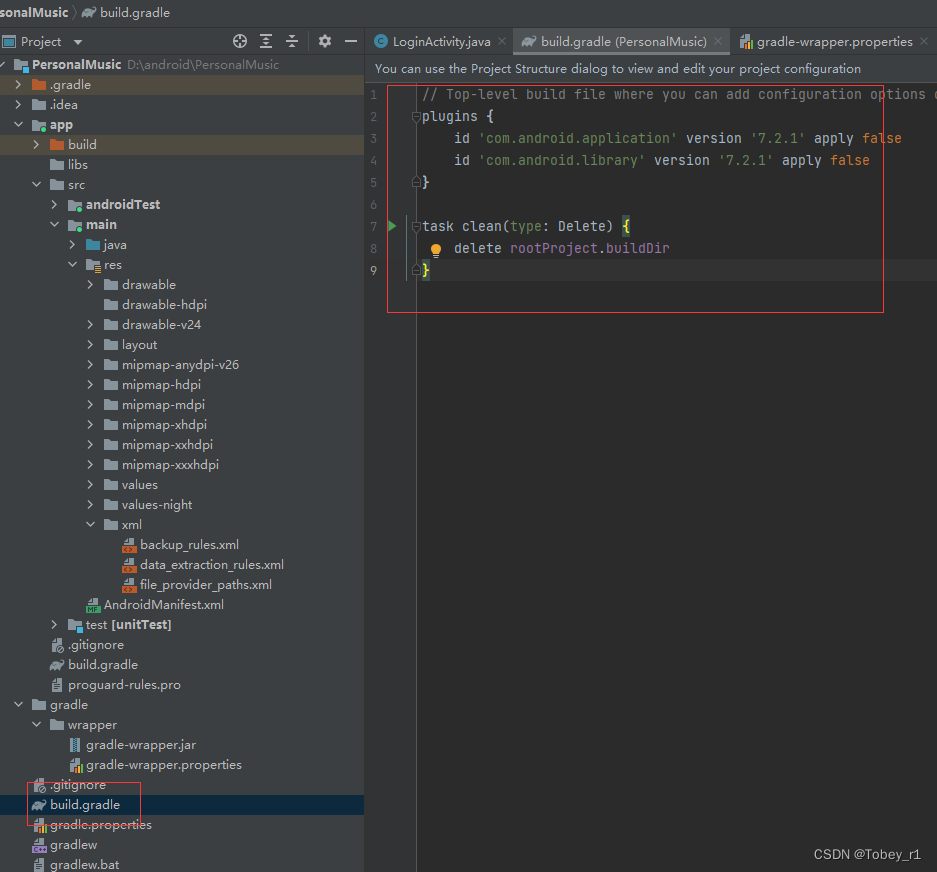
Task: Select the PersonalMusic project root
Action: point(76,65)
